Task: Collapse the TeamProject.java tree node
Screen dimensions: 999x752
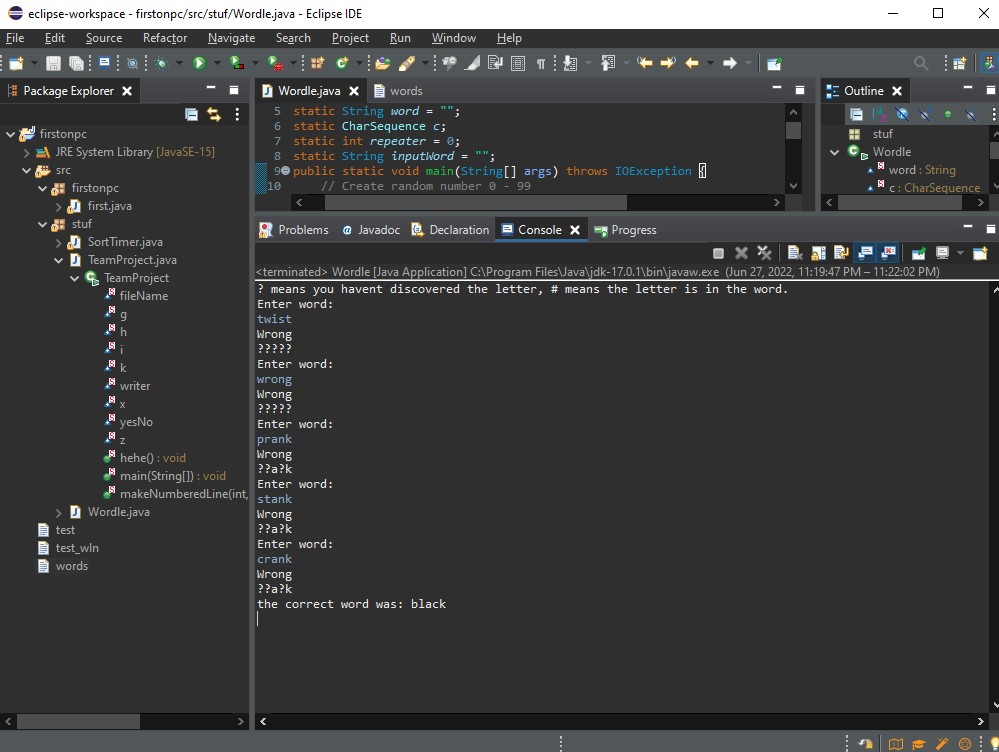Action: click(59, 260)
